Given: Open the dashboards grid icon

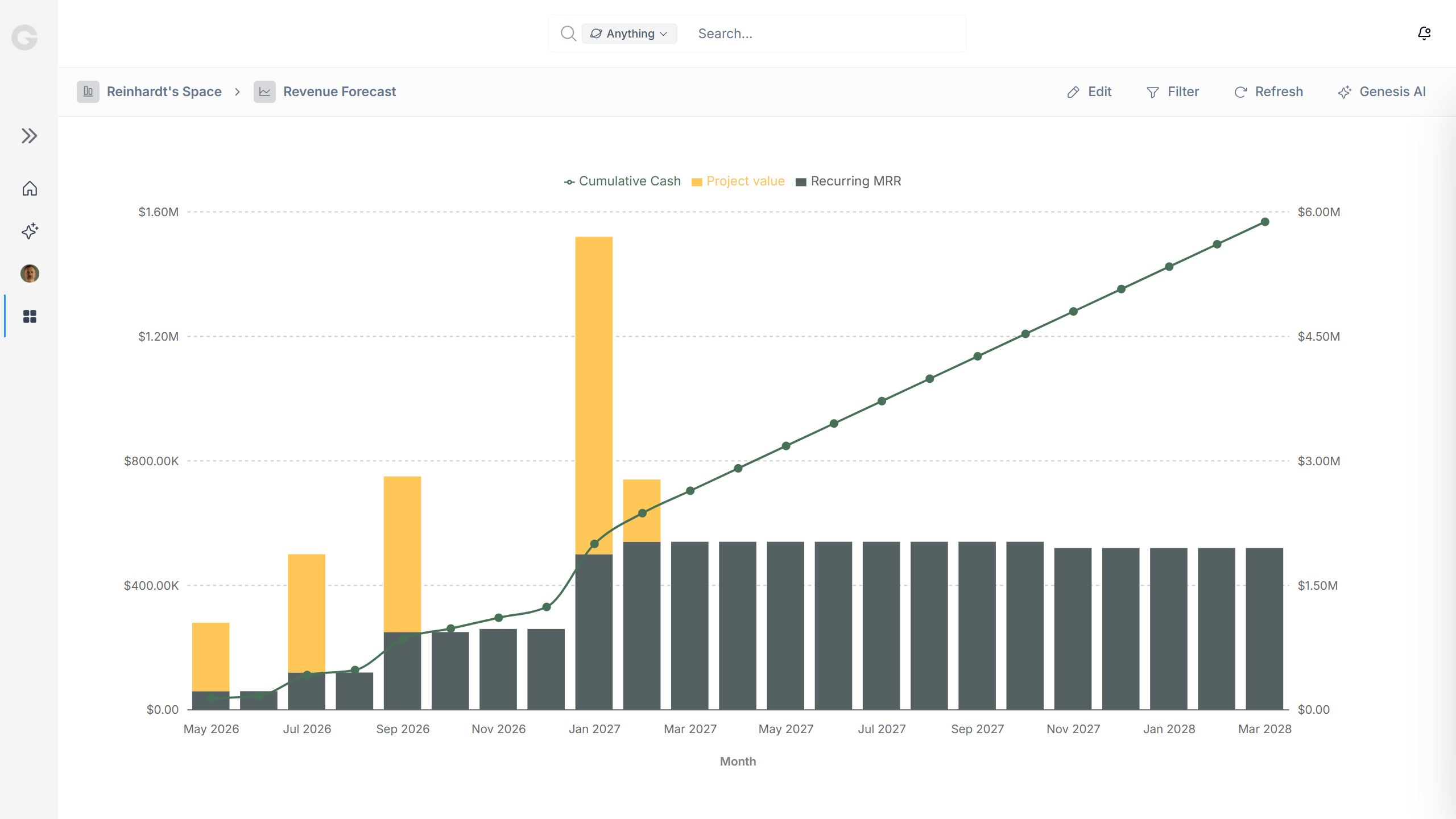Looking at the screenshot, I should pos(30,316).
